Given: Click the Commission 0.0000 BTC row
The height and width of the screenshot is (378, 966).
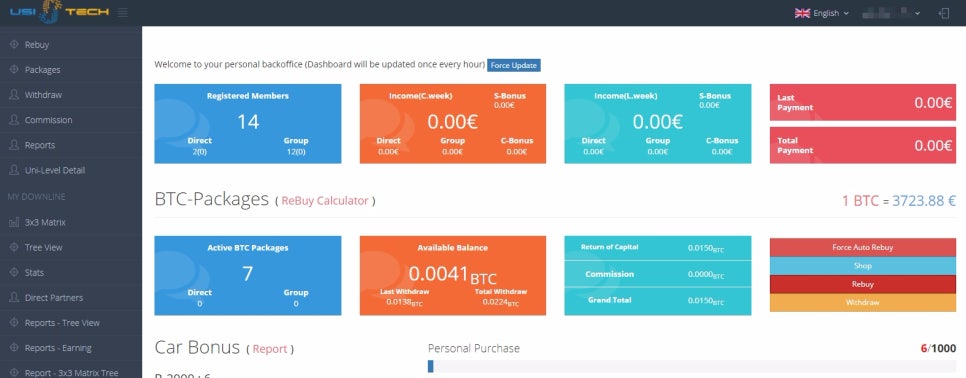Looking at the screenshot, I should click(x=658, y=274).
